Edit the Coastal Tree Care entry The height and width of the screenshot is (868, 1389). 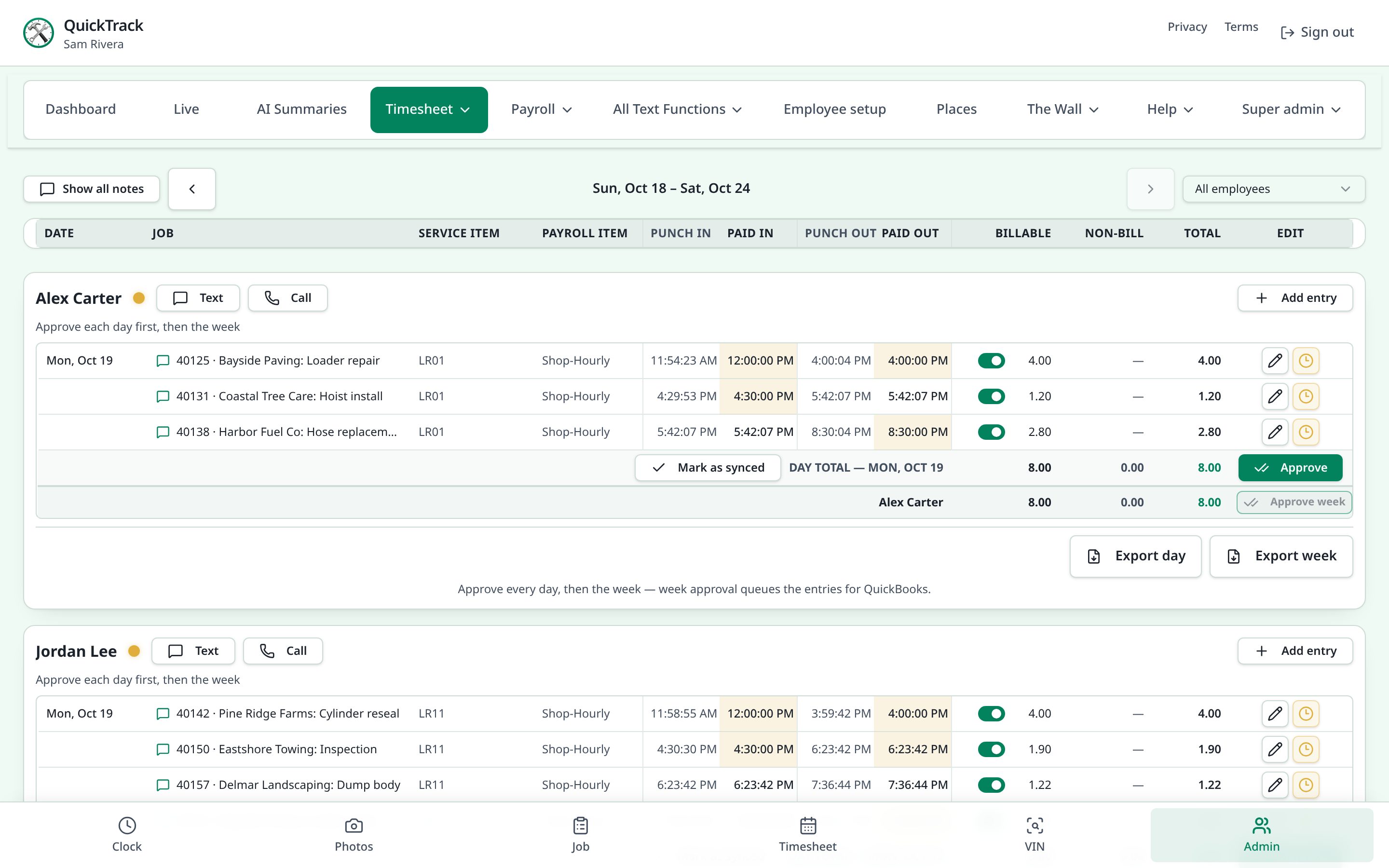coord(1275,396)
